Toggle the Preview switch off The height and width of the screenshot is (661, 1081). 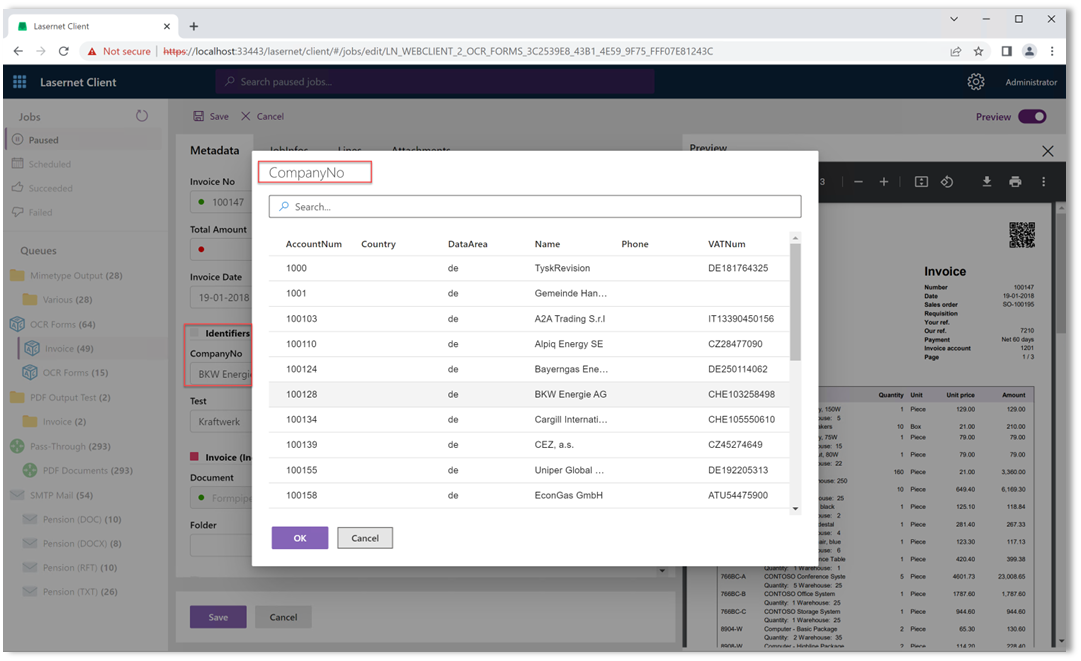click(x=1032, y=116)
